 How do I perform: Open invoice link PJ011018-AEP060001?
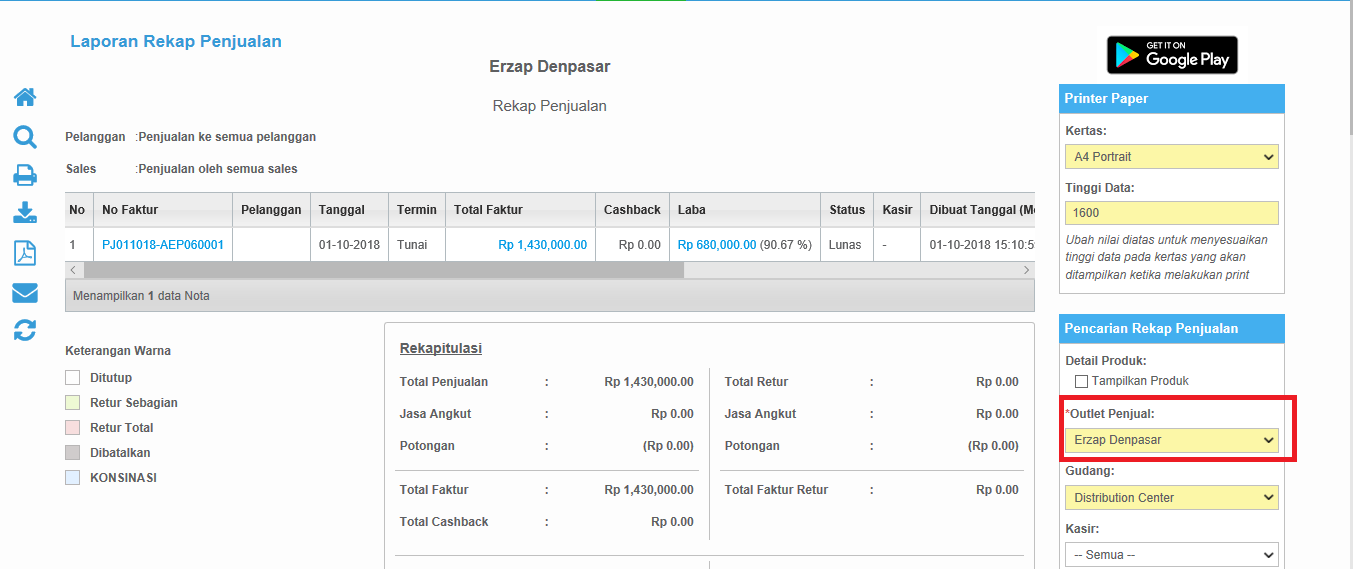[163, 245]
